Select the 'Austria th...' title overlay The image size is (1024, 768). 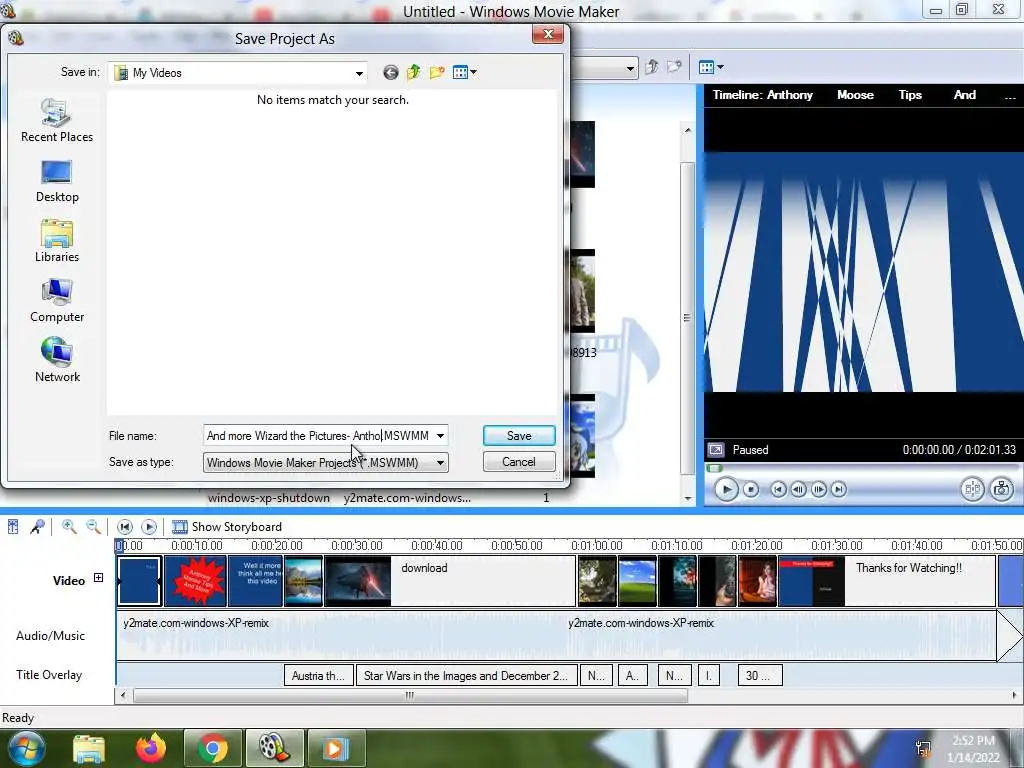tap(319, 676)
